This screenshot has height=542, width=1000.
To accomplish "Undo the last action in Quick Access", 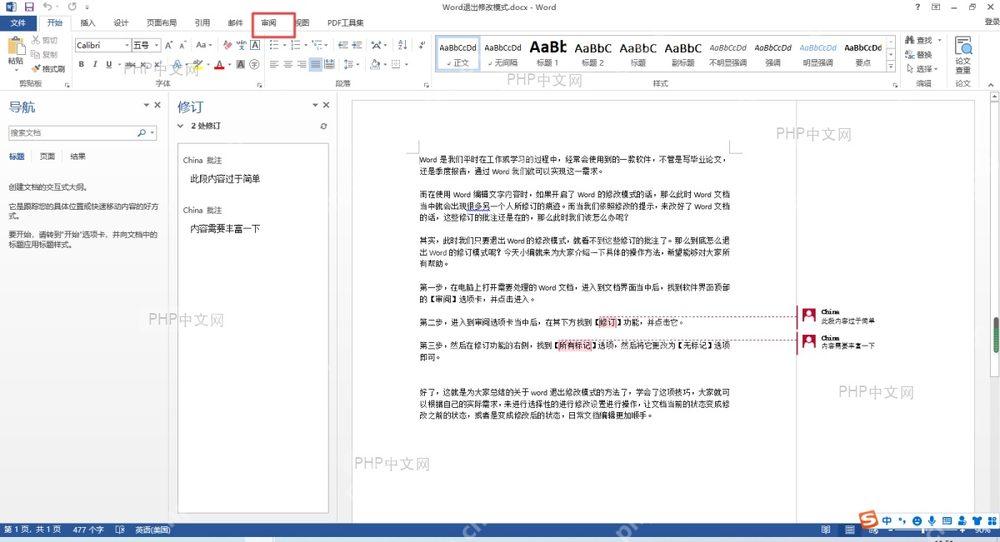I will click(x=48, y=7).
